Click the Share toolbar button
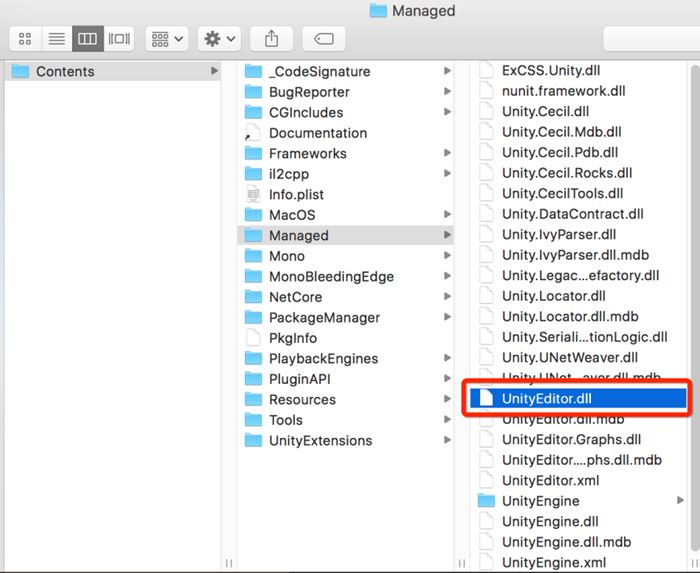 (x=271, y=39)
